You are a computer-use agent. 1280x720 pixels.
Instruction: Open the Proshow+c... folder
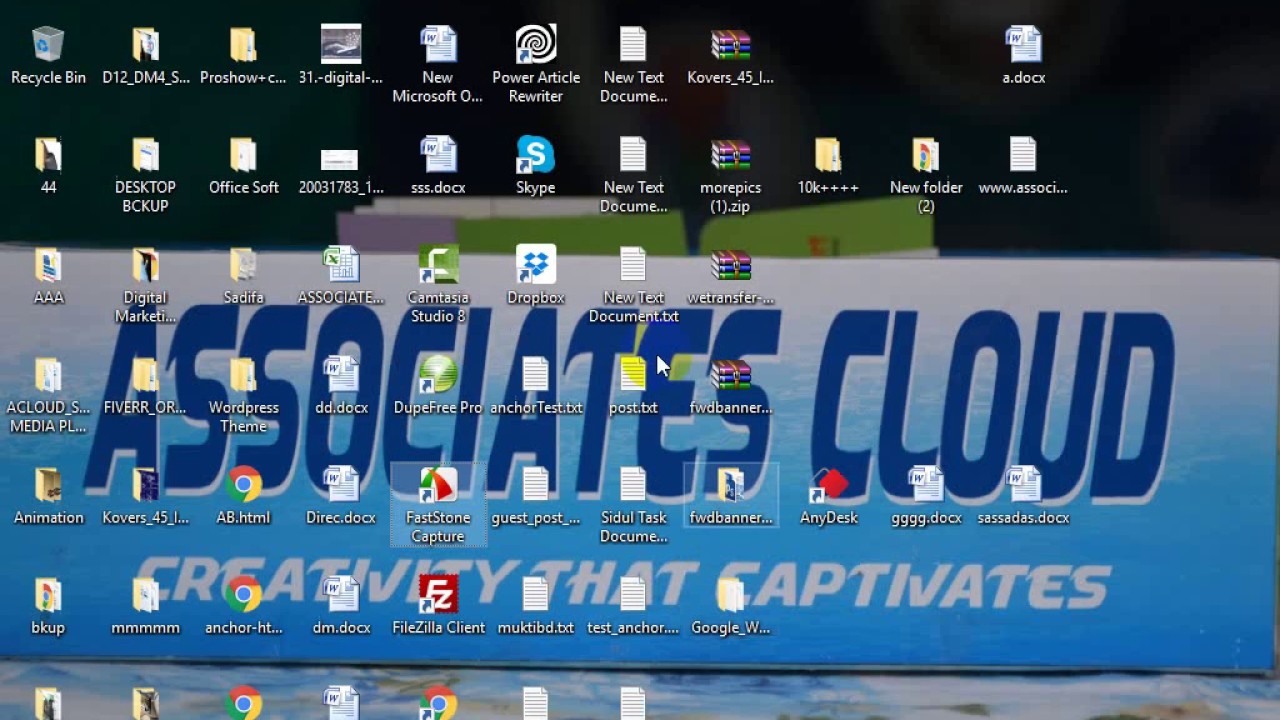click(x=243, y=56)
